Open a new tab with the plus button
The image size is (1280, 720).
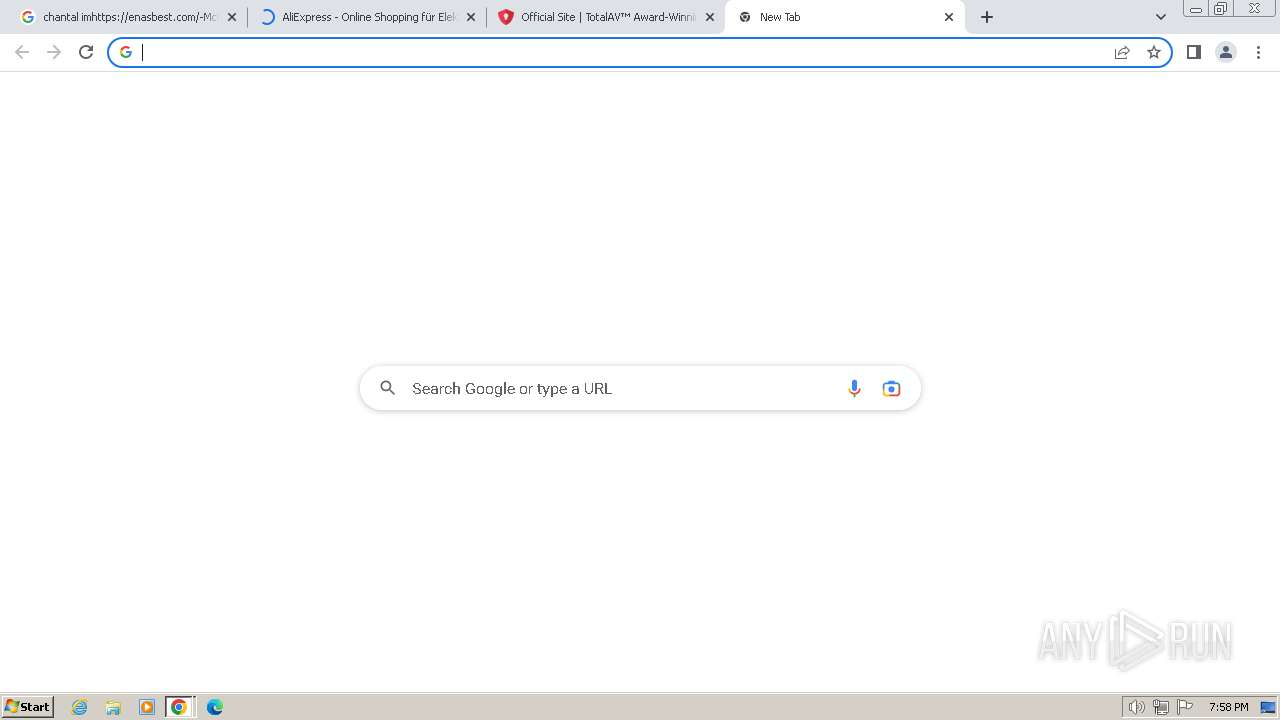click(987, 17)
